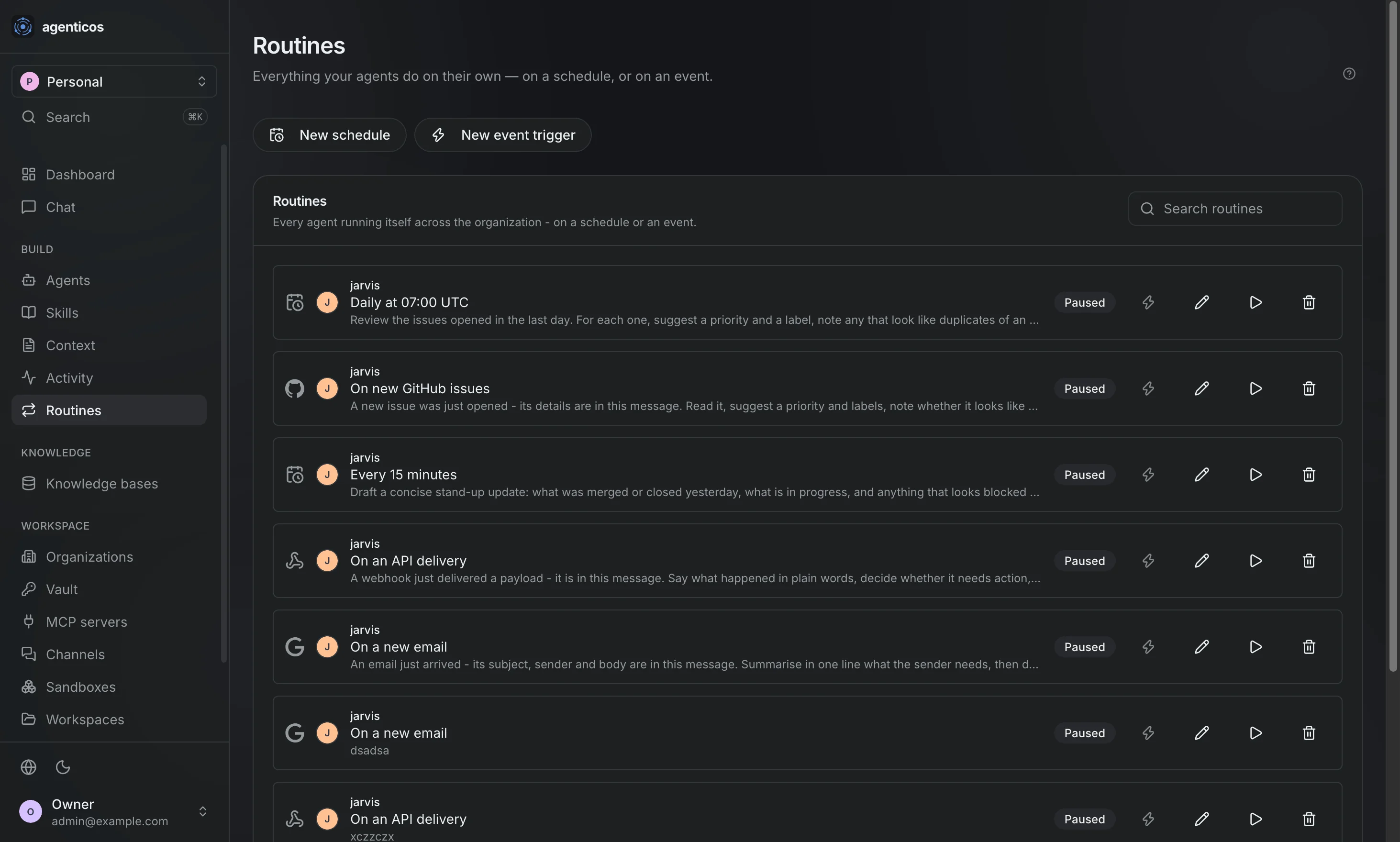The image size is (1400, 842).
Task: Edit the On new GitHub issues routine
Action: pyautogui.click(x=1201, y=388)
